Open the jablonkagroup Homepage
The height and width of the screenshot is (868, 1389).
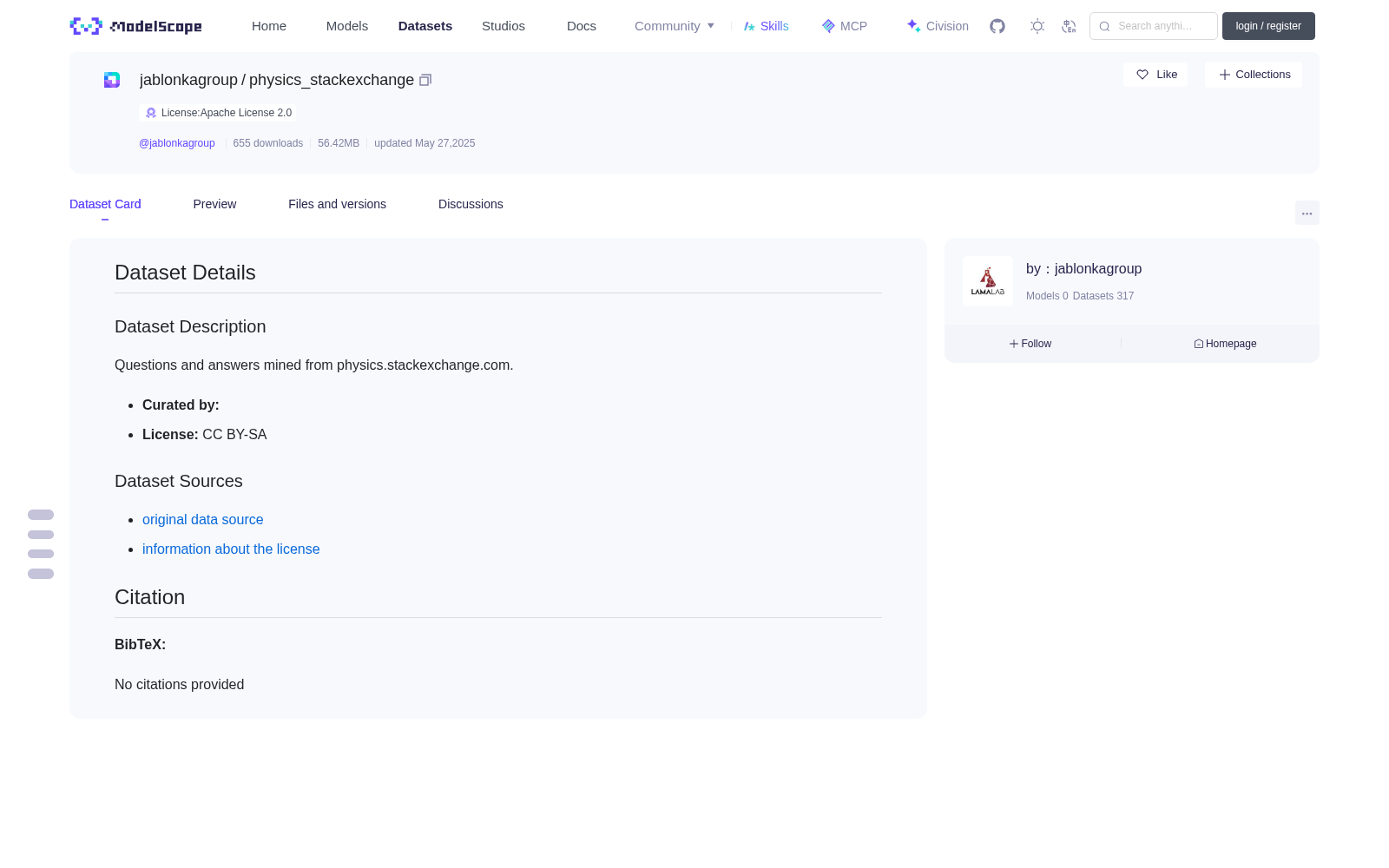(1225, 344)
